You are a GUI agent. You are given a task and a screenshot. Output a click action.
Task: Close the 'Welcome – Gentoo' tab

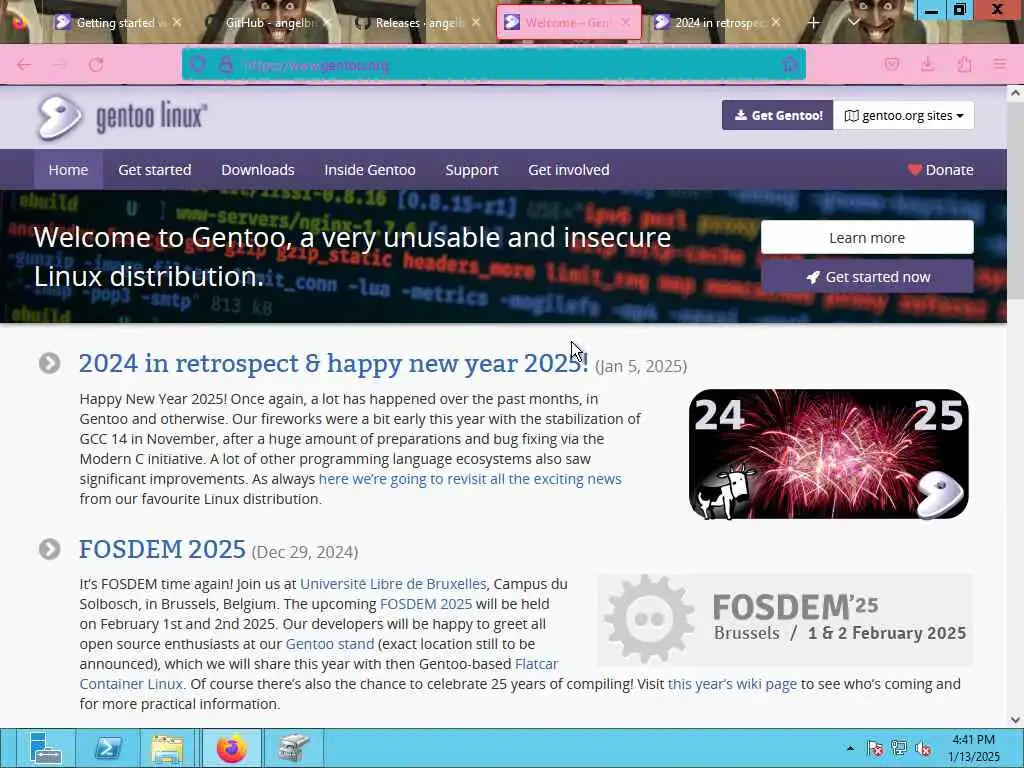pyautogui.click(x=626, y=23)
